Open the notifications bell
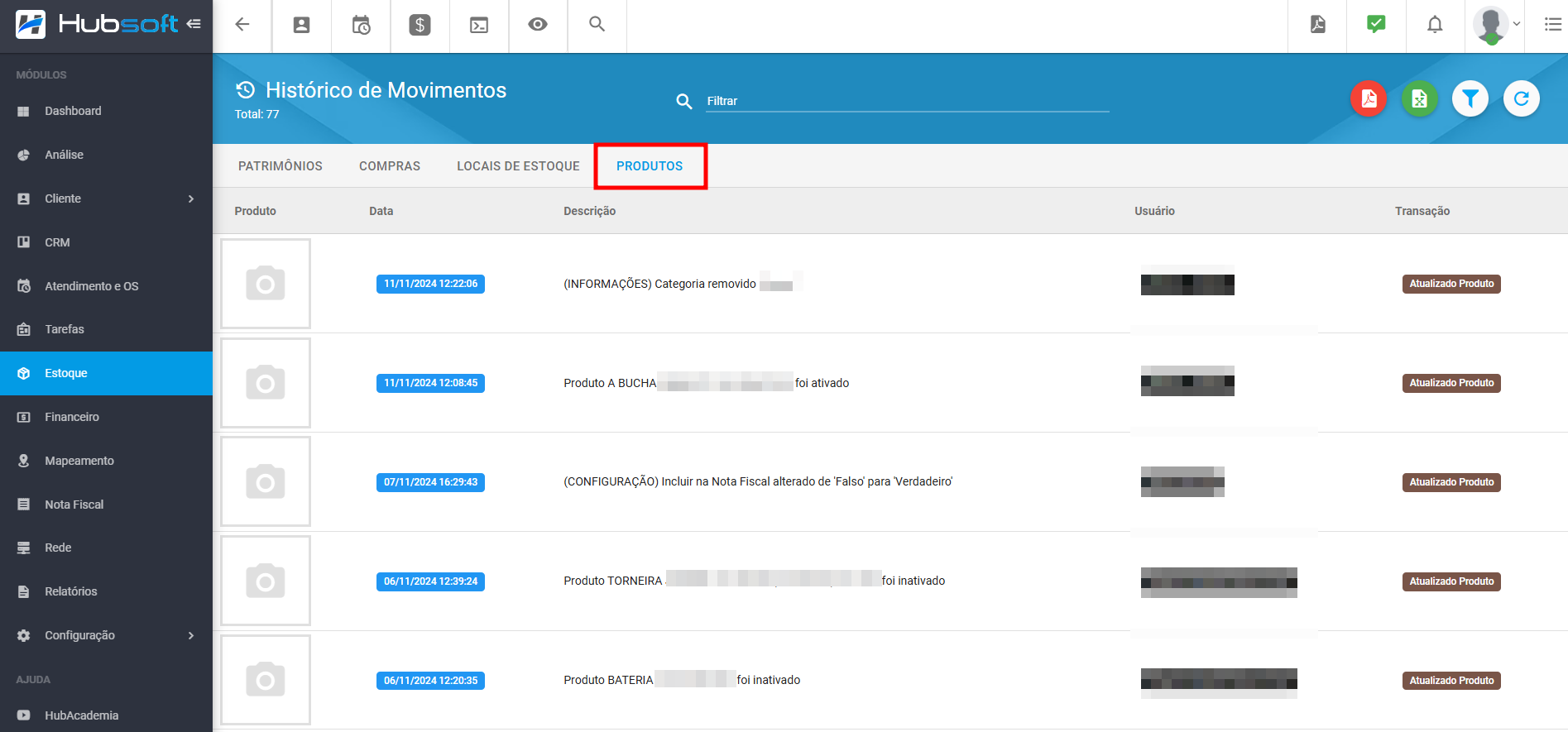The width and height of the screenshot is (1568, 732). (1435, 25)
